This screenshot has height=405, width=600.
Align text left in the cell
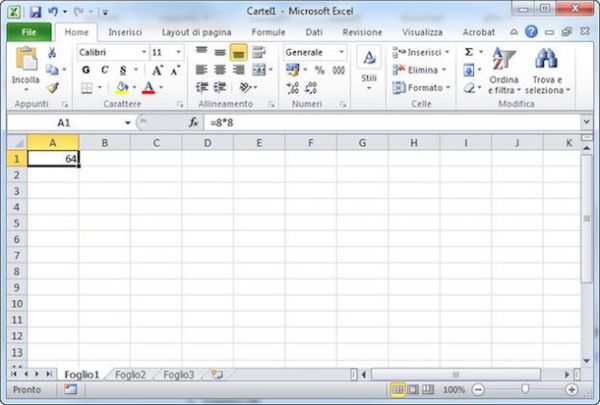point(201,70)
